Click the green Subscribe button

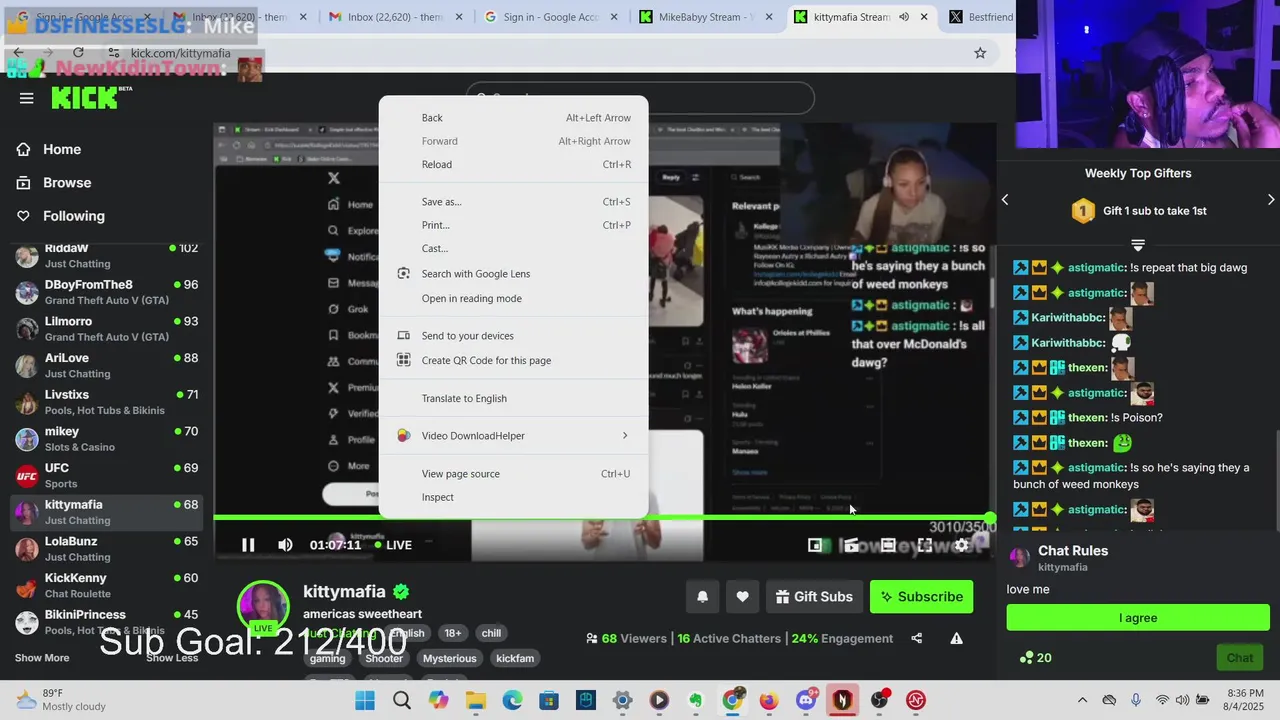[x=921, y=597]
